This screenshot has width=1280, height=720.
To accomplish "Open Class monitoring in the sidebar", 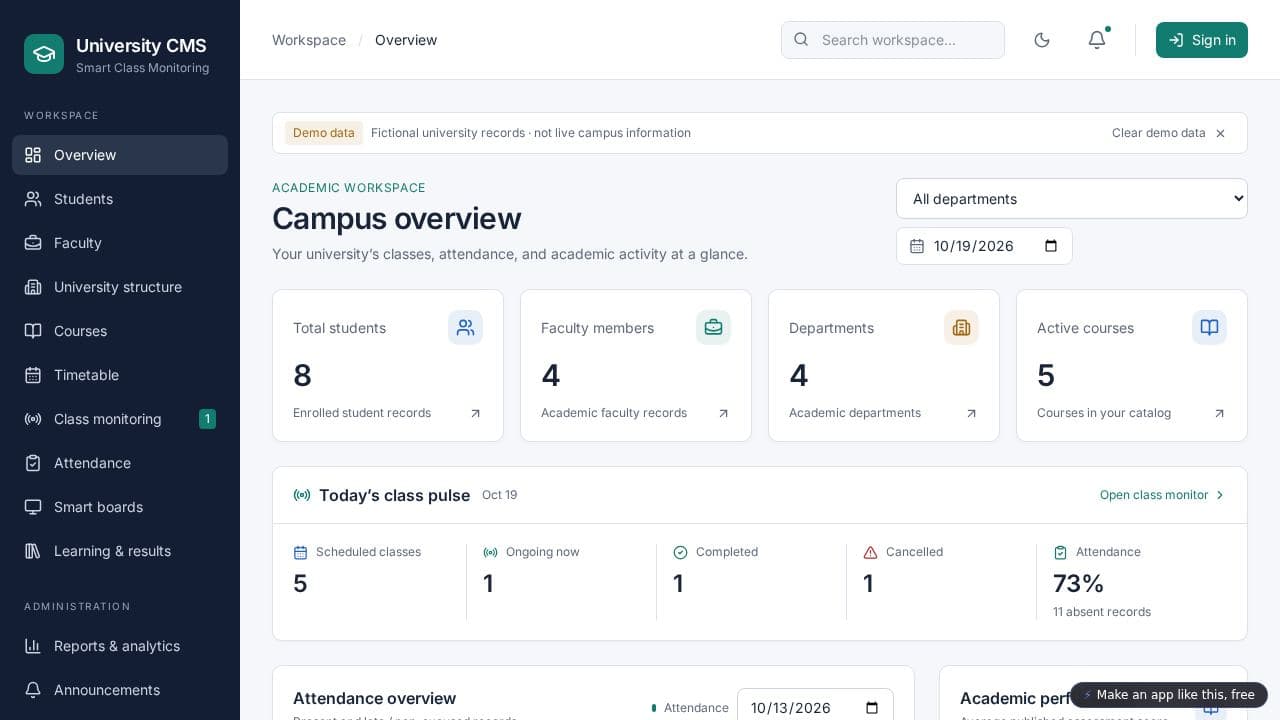I will click(120, 419).
